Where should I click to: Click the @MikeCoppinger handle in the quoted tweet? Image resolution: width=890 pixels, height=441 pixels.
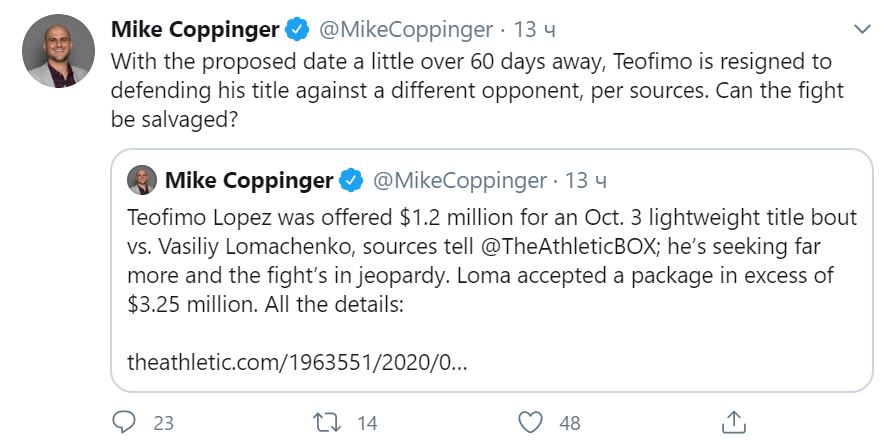459,181
